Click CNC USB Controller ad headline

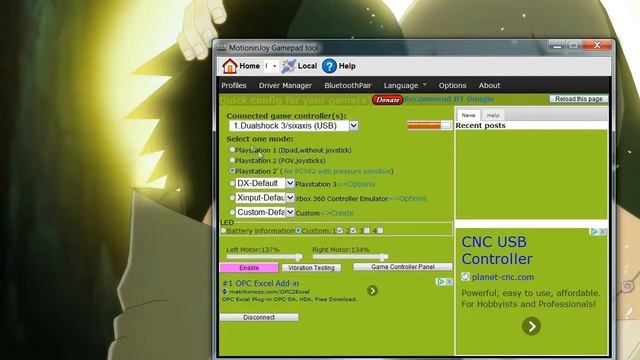tap(497, 250)
